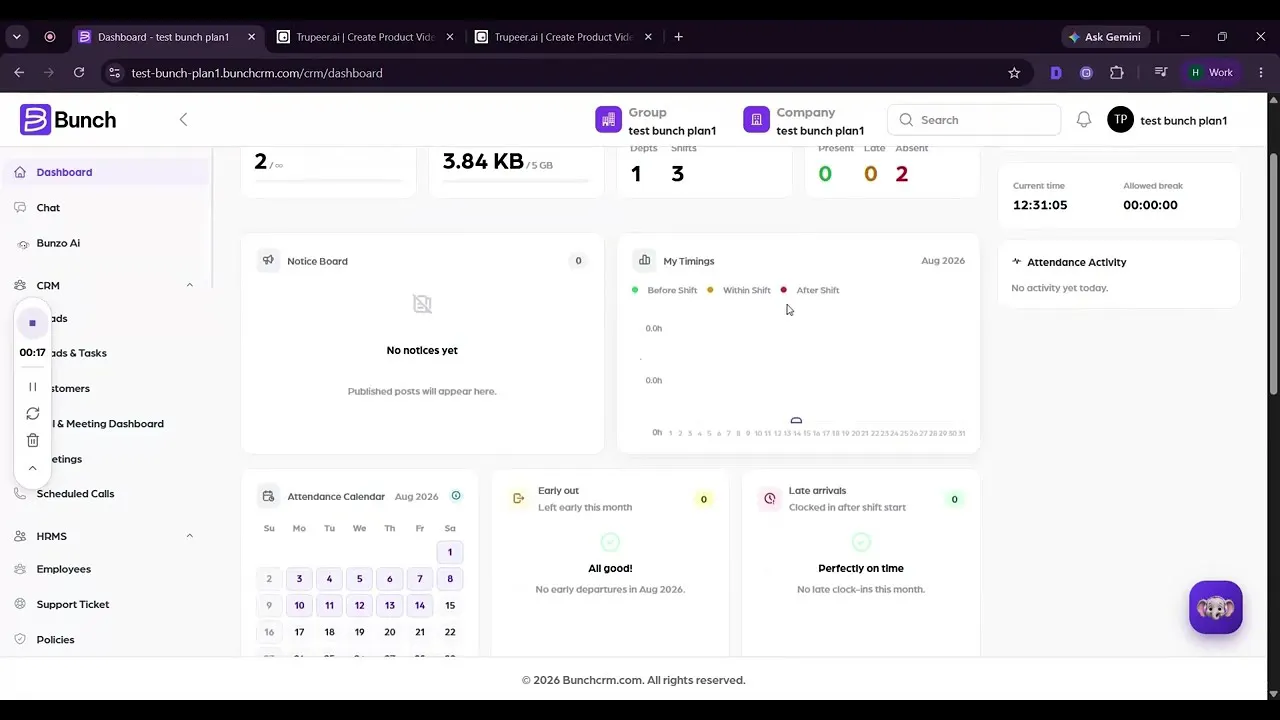The width and height of the screenshot is (1280, 720).
Task: Open the Chrome Work profile button
Action: pyautogui.click(x=1211, y=73)
